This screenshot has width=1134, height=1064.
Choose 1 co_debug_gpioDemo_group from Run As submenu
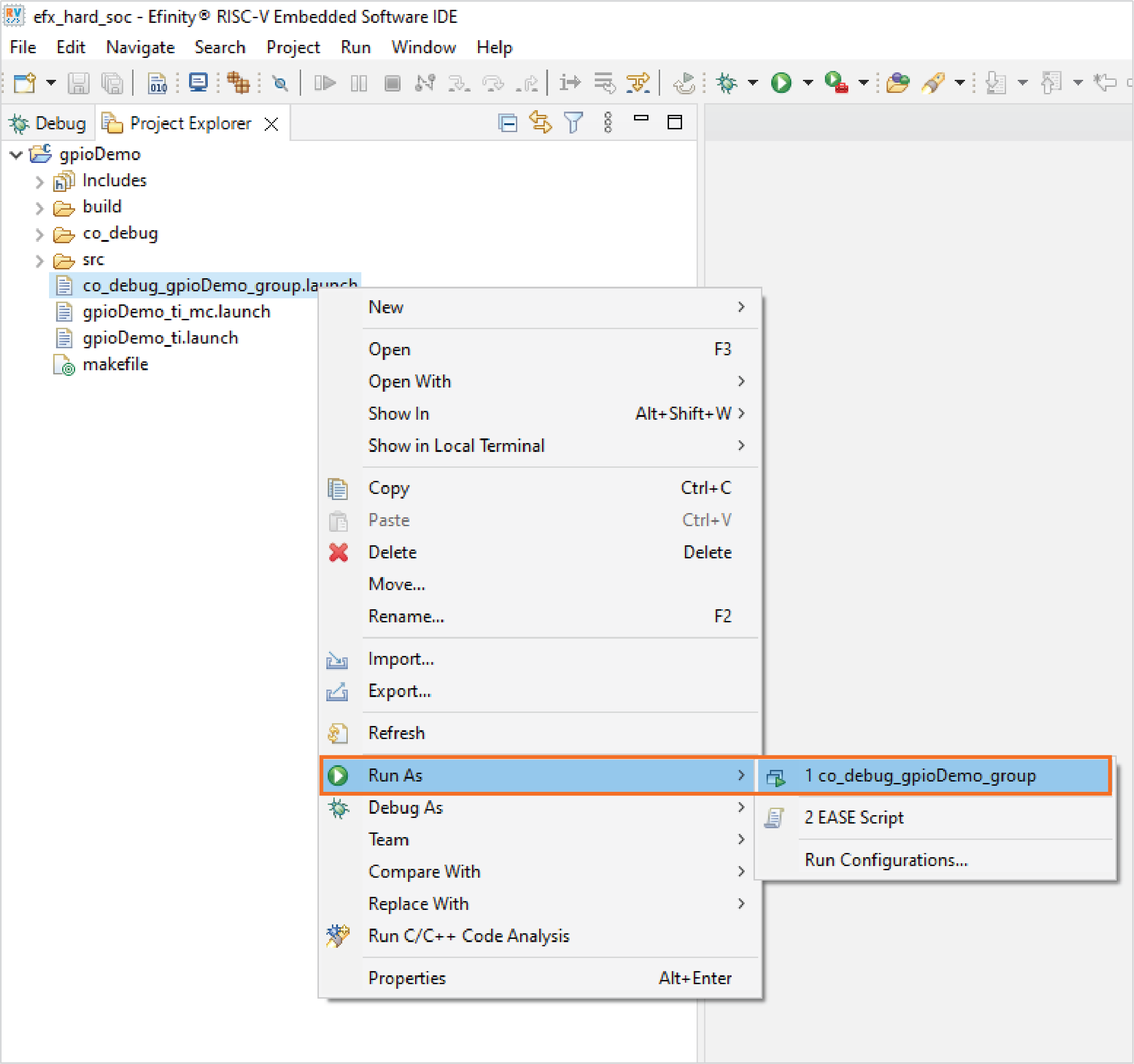(920, 776)
